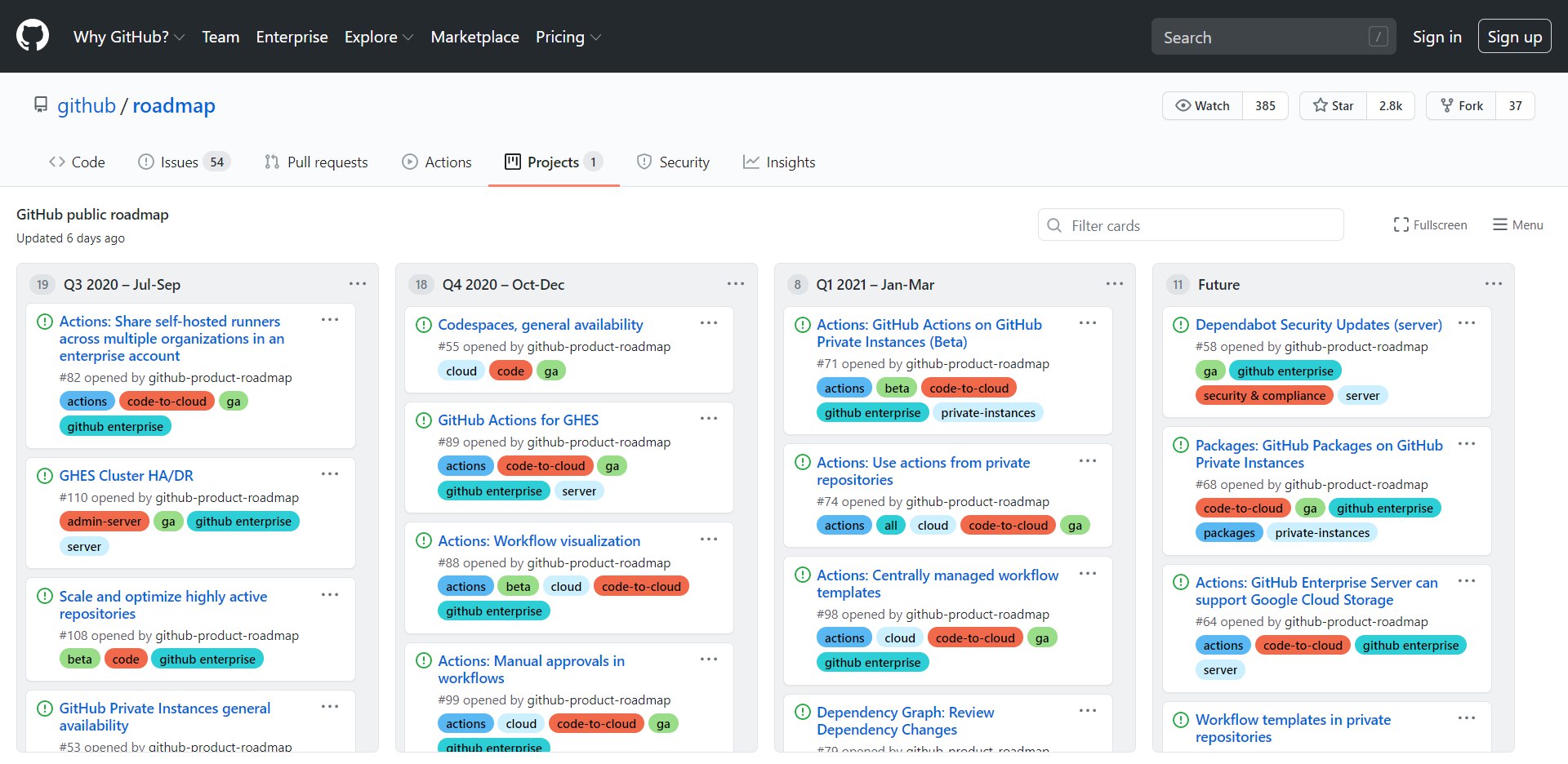Open GHES Cluster HA/DR card title
This screenshot has height=764, width=1568.
(x=127, y=475)
